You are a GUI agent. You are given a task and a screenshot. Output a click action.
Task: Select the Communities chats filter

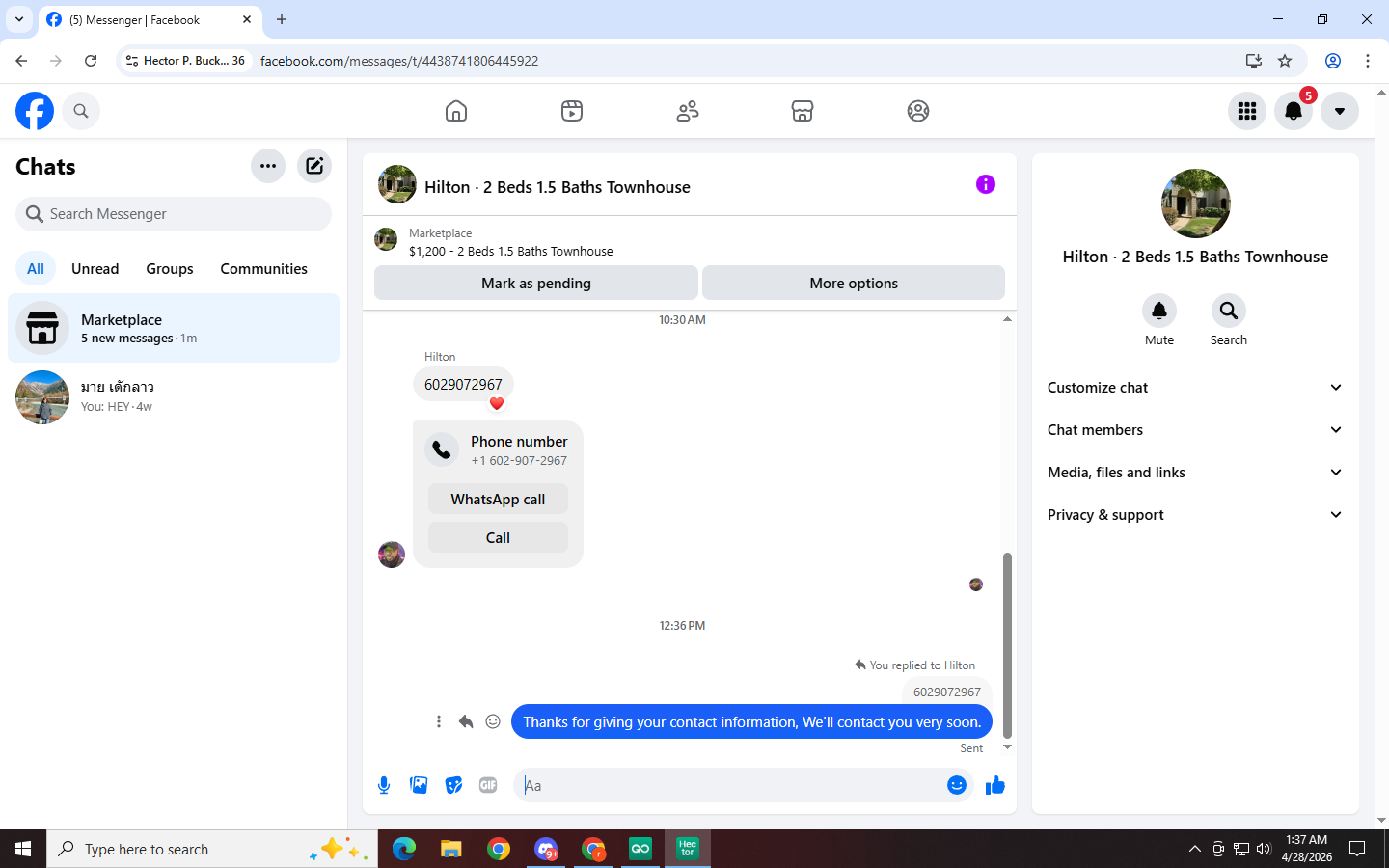pyautogui.click(x=263, y=269)
